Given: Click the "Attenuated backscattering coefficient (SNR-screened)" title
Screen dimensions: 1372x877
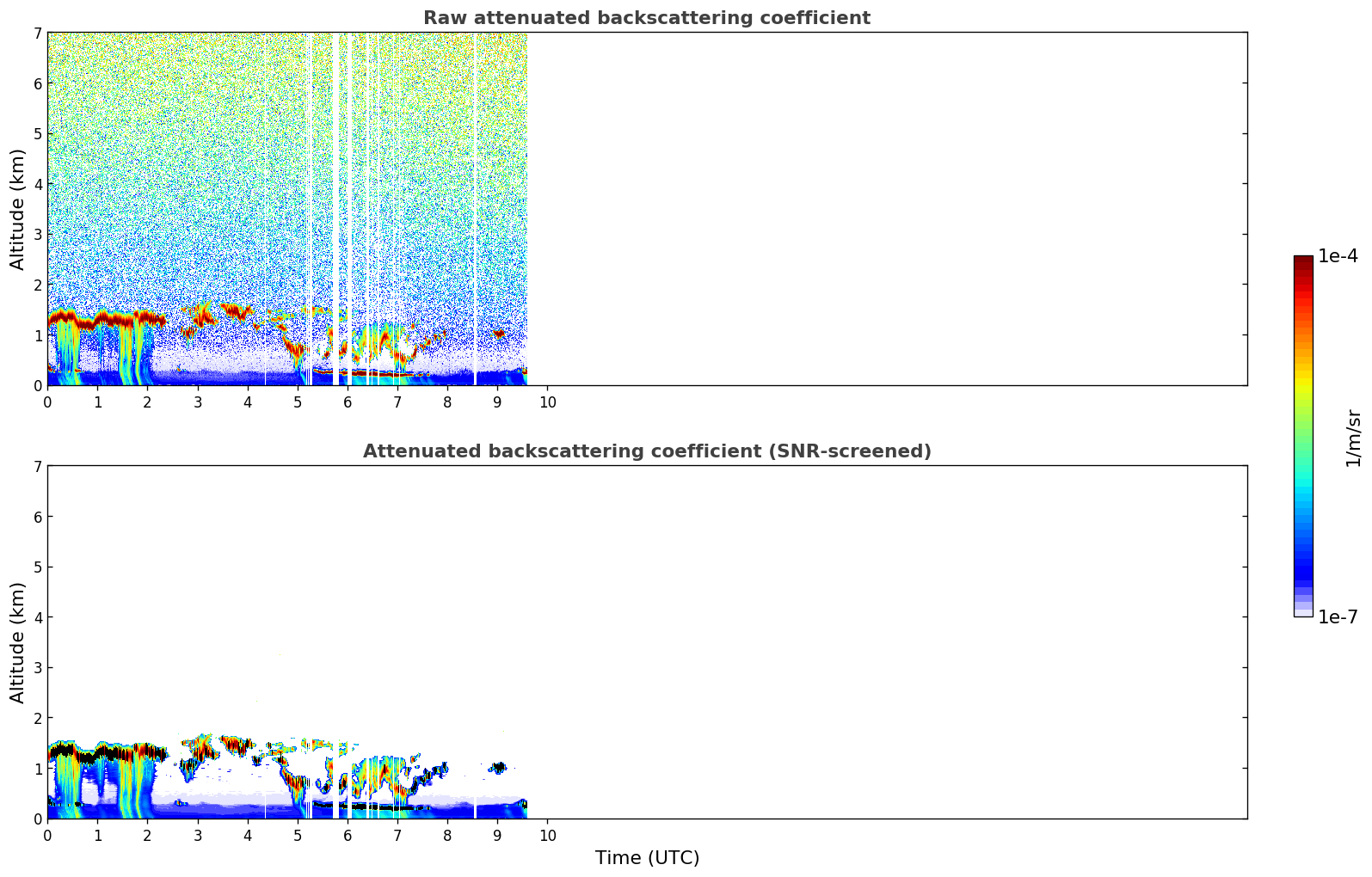Looking at the screenshot, I should pyautogui.click(x=647, y=451).
